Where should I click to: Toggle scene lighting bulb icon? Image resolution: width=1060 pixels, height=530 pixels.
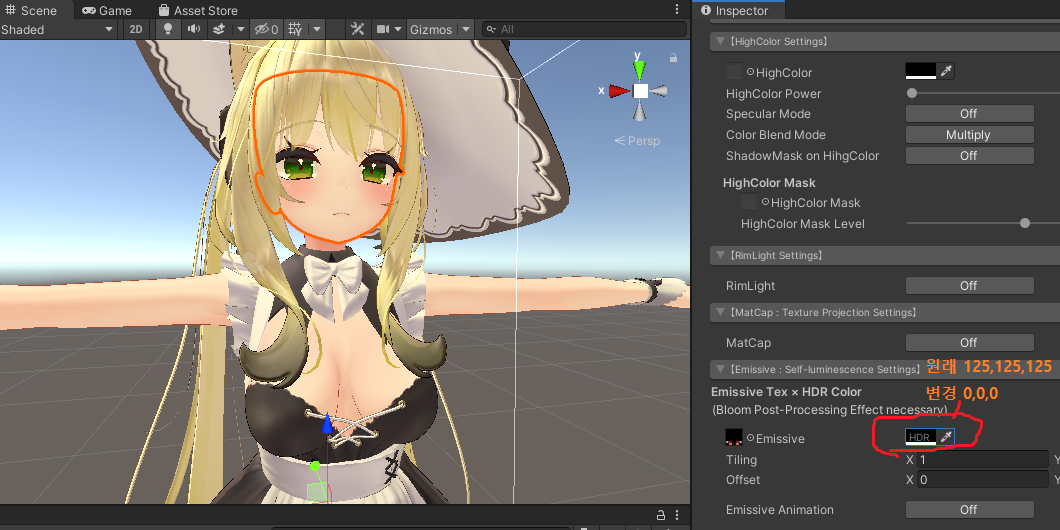point(168,29)
